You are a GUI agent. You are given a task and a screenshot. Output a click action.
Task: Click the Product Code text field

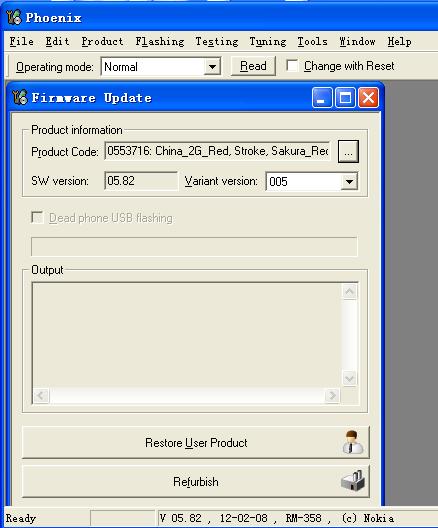point(217,151)
